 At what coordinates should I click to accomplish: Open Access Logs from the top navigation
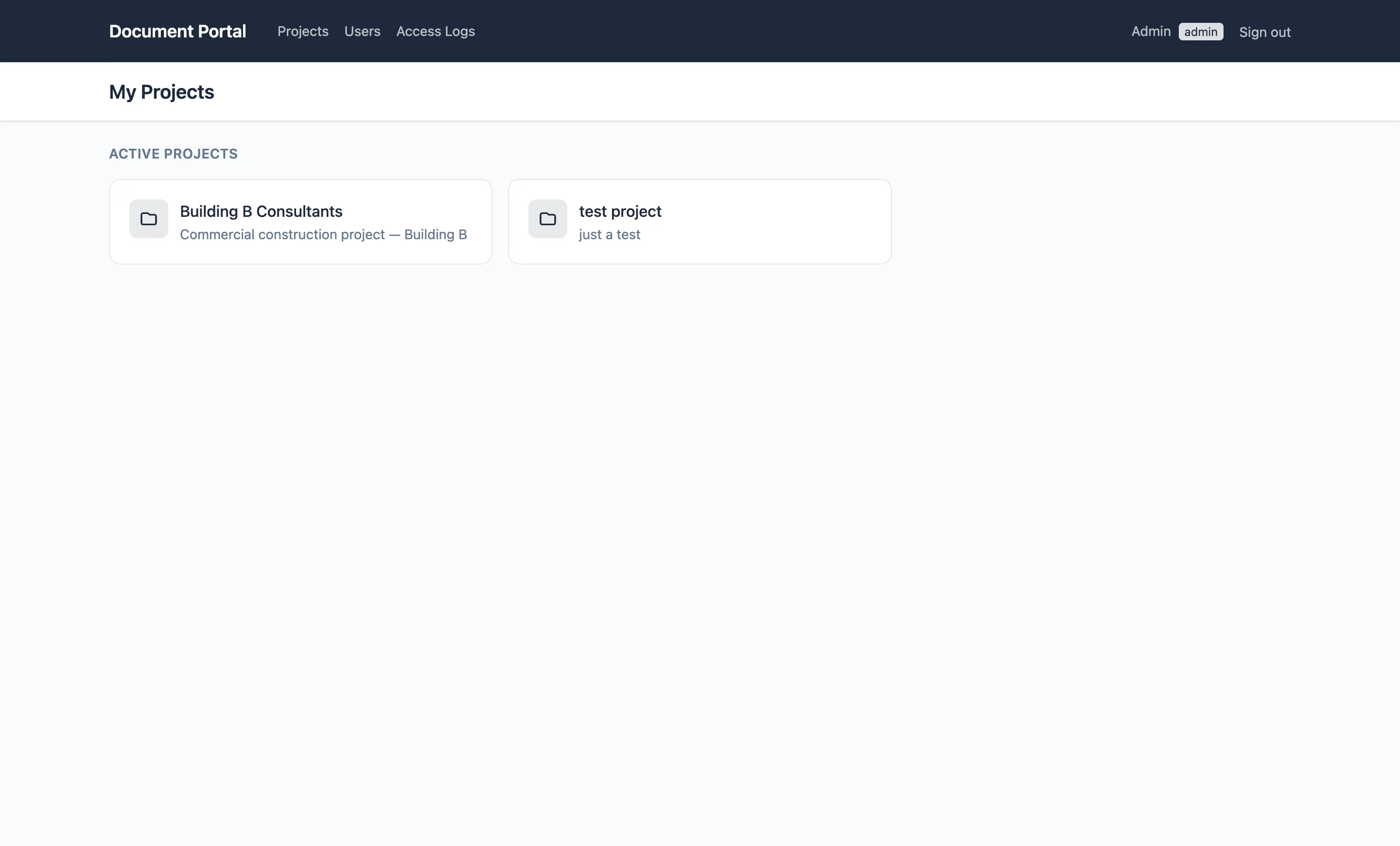[x=435, y=32]
